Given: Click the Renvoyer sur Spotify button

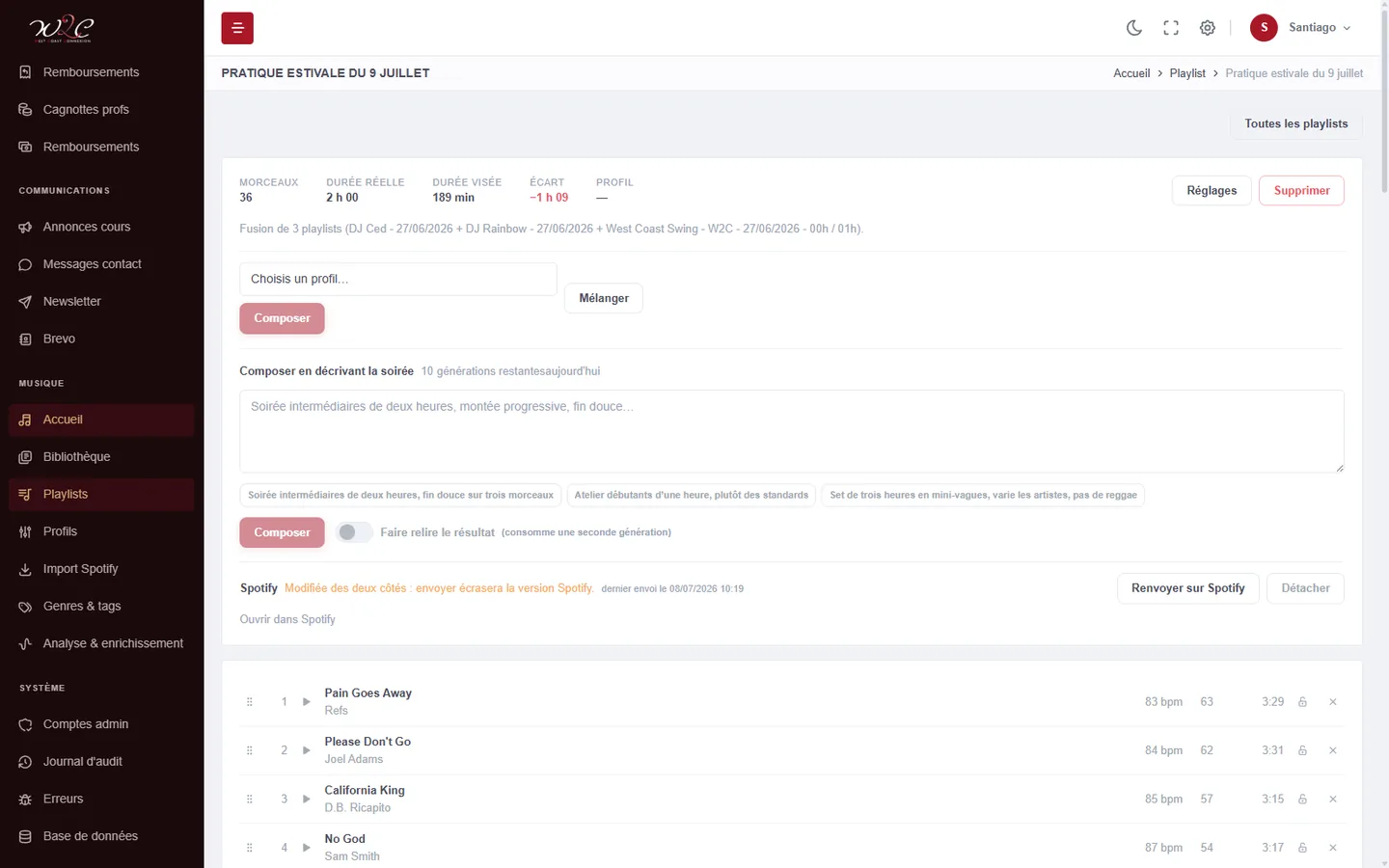Looking at the screenshot, I should click(1188, 588).
